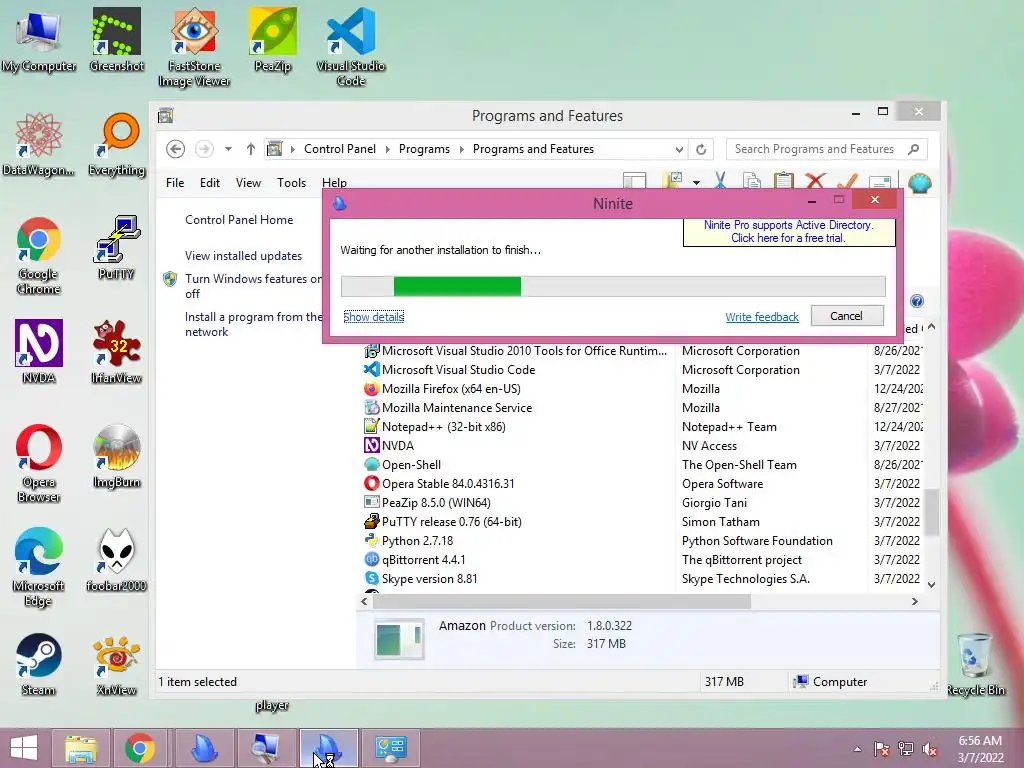
Task: Open the folder options toolbar dropdown arrow
Action: 696,182
